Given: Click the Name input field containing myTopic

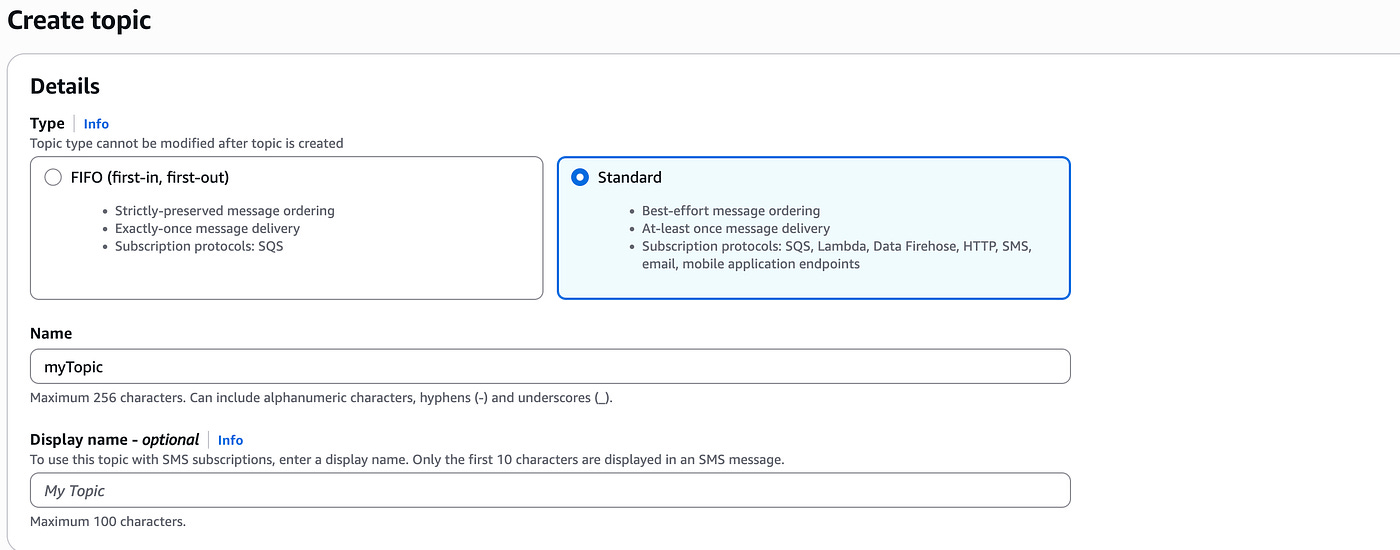Looking at the screenshot, I should [x=550, y=367].
